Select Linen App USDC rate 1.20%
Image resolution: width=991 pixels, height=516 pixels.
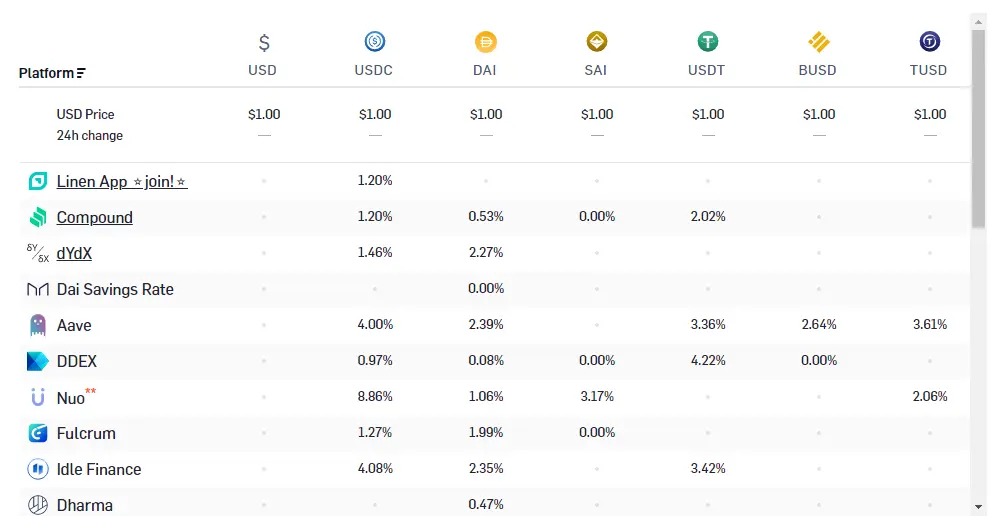point(375,180)
